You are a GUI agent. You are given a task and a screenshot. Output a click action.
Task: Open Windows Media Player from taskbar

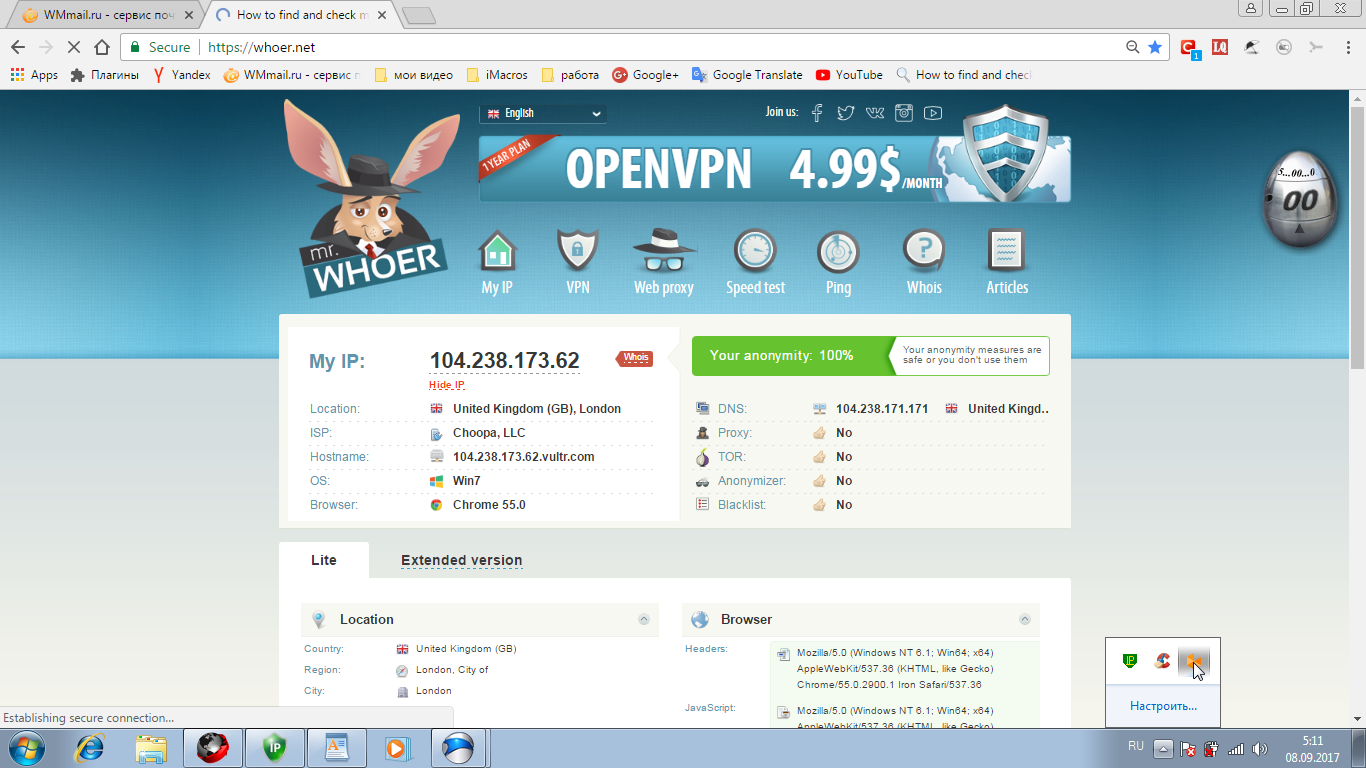397,748
